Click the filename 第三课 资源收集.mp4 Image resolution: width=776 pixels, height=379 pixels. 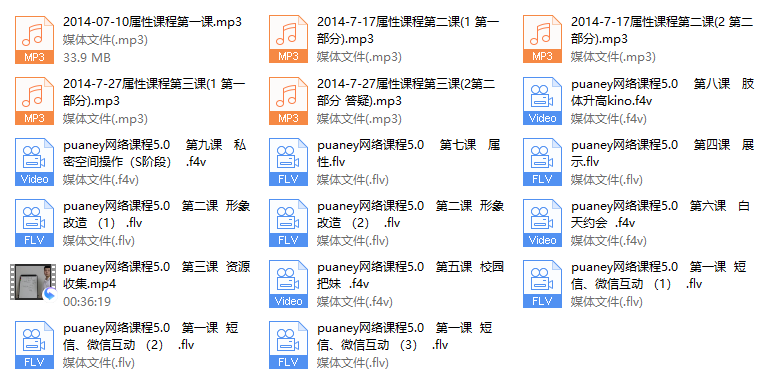[x=156, y=276]
